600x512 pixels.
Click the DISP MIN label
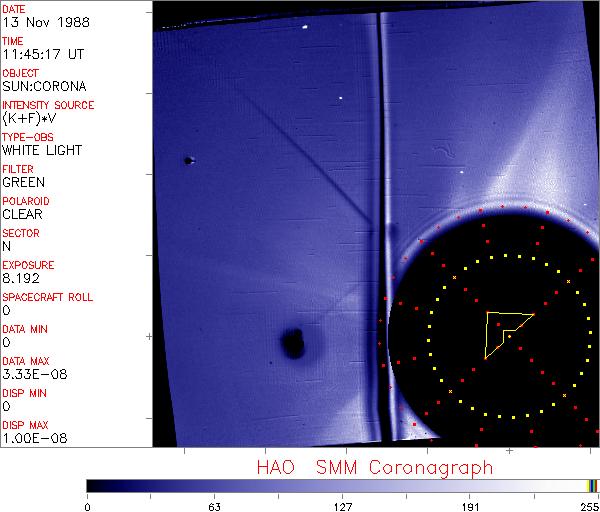point(24,393)
